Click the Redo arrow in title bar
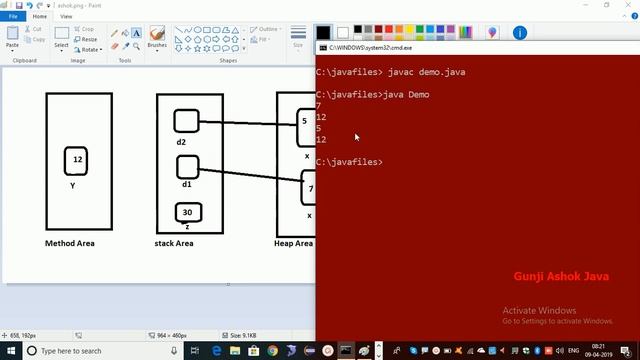The height and width of the screenshot is (360, 640). (40, 6)
